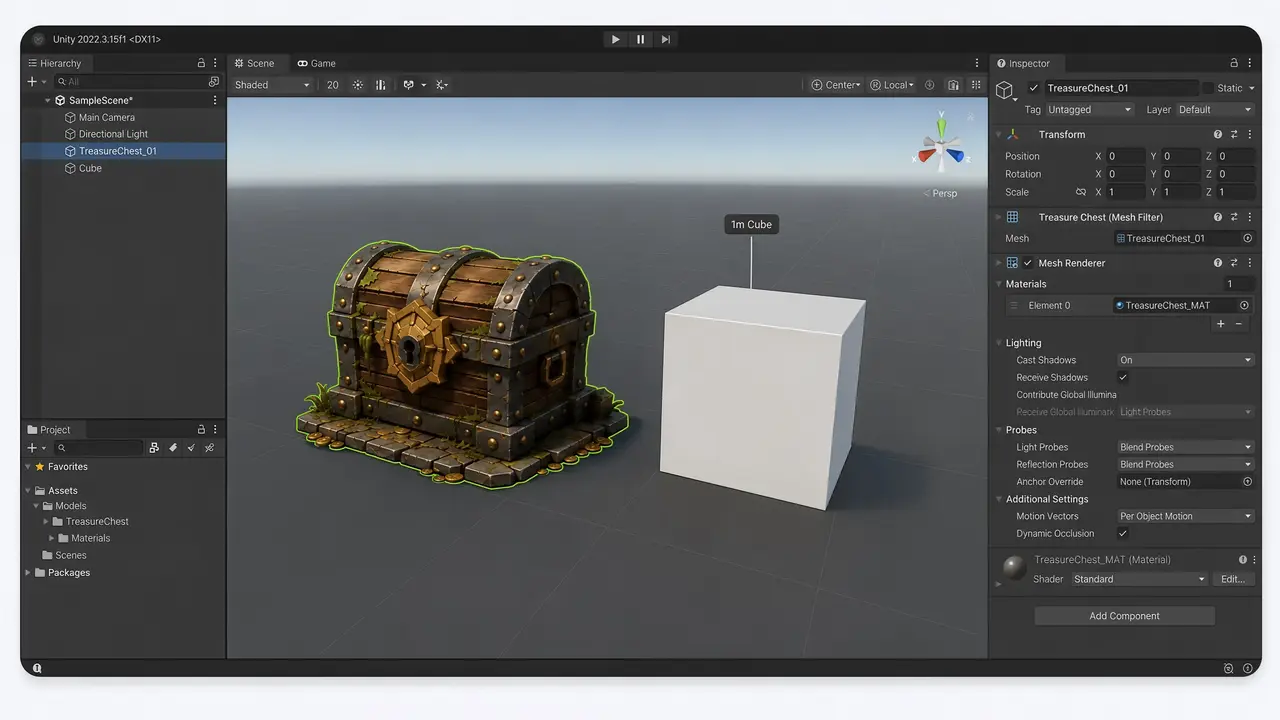Click the Pause button in the top toolbar
This screenshot has width=1280, height=720.
pyautogui.click(x=641, y=39)
